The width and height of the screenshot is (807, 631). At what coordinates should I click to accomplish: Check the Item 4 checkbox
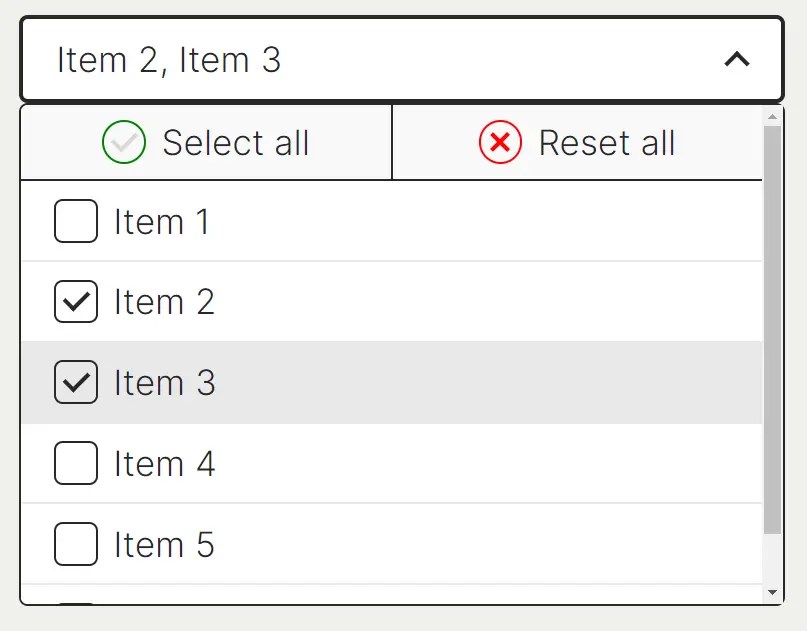[76, 463]
